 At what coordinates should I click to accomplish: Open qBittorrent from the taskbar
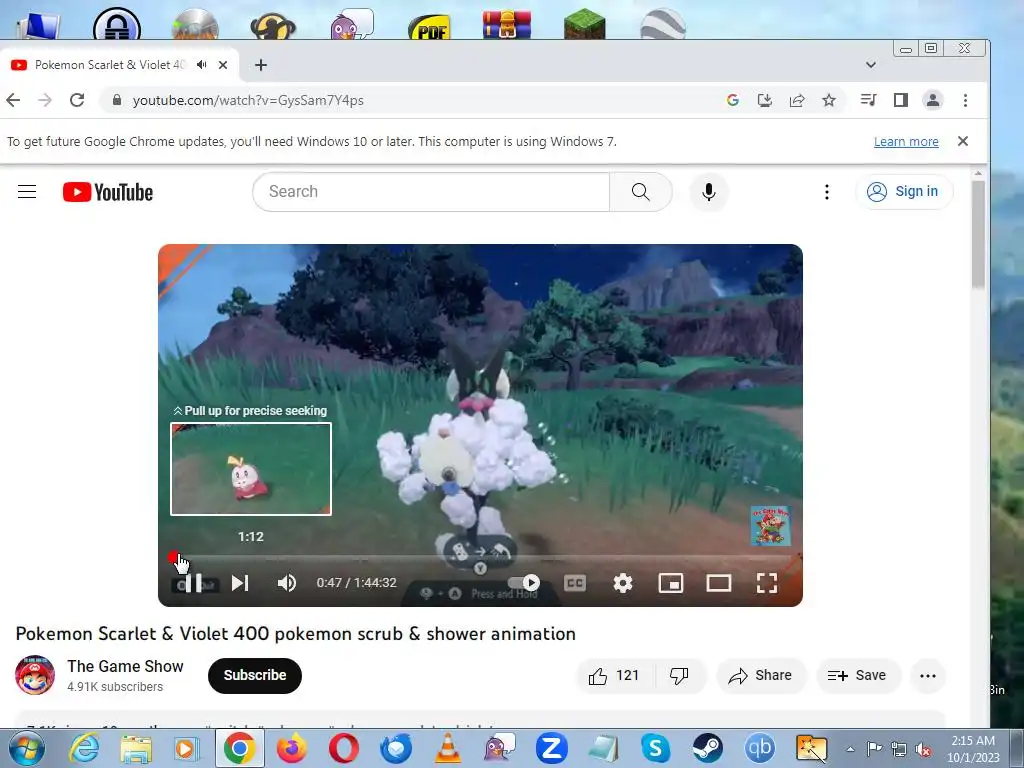click(x=760, y=748)
